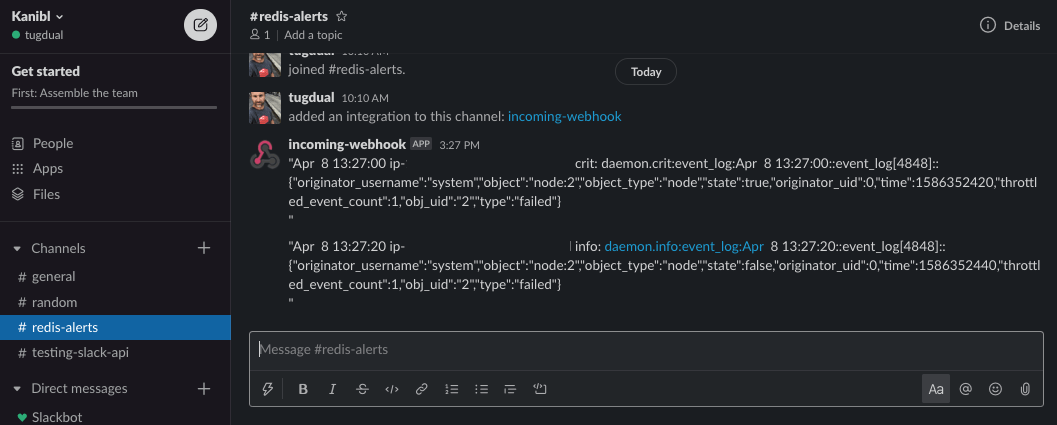Image resolution: width=1057 pixels, height=425 pixels.
Task: Apply strikethrough formatting
Action: tap(362, 389)
